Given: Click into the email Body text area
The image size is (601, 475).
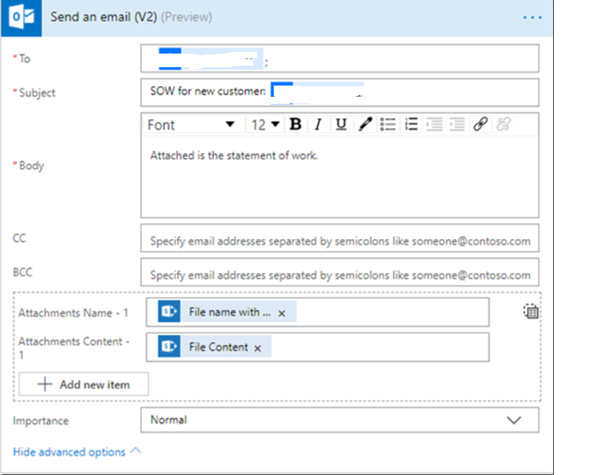Looking at the screenshot, I should 340,176.
